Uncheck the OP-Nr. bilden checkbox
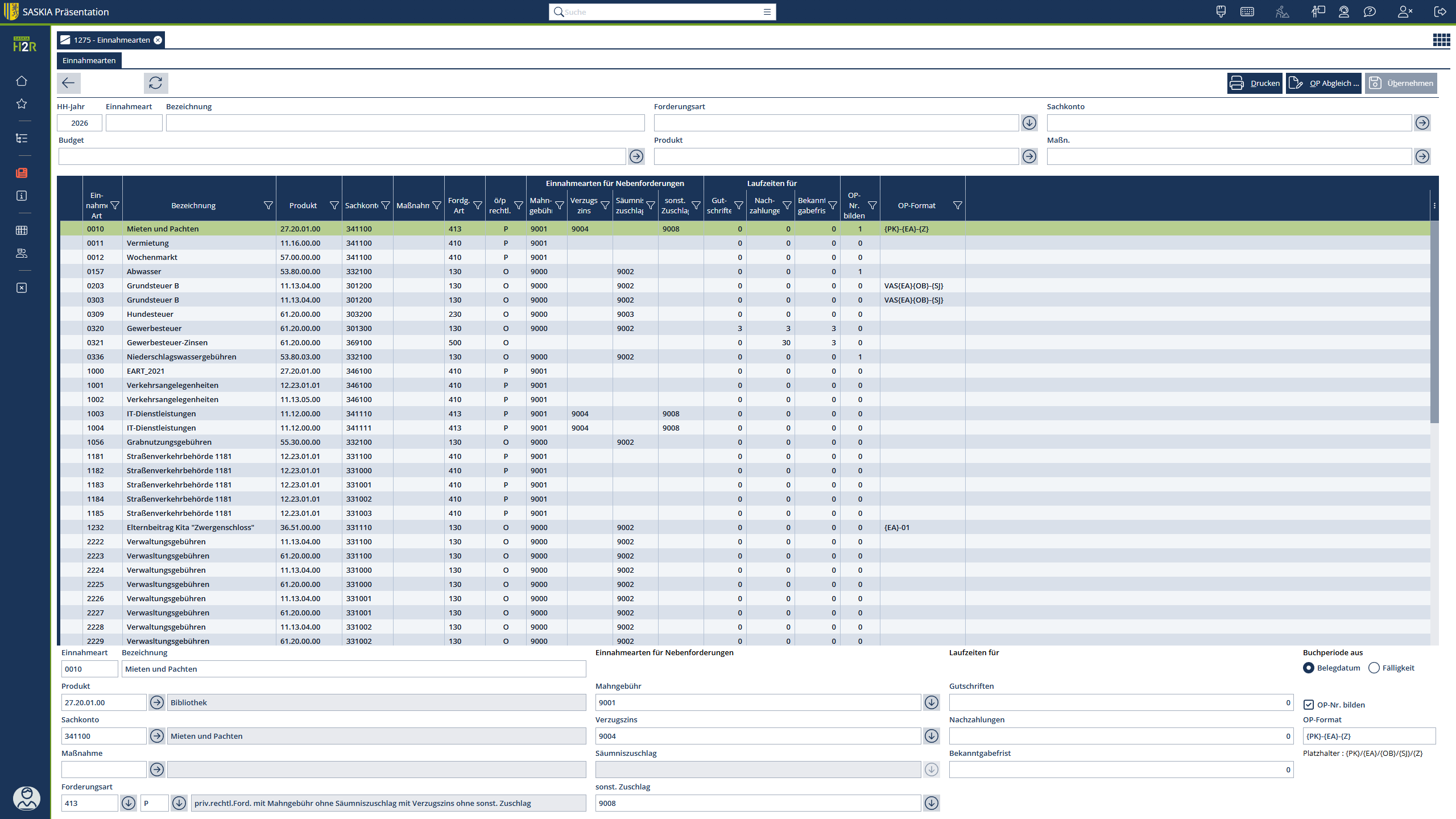Viewport: 1456px width, 819px height. pyautogui.click(x=1309, y=705)
